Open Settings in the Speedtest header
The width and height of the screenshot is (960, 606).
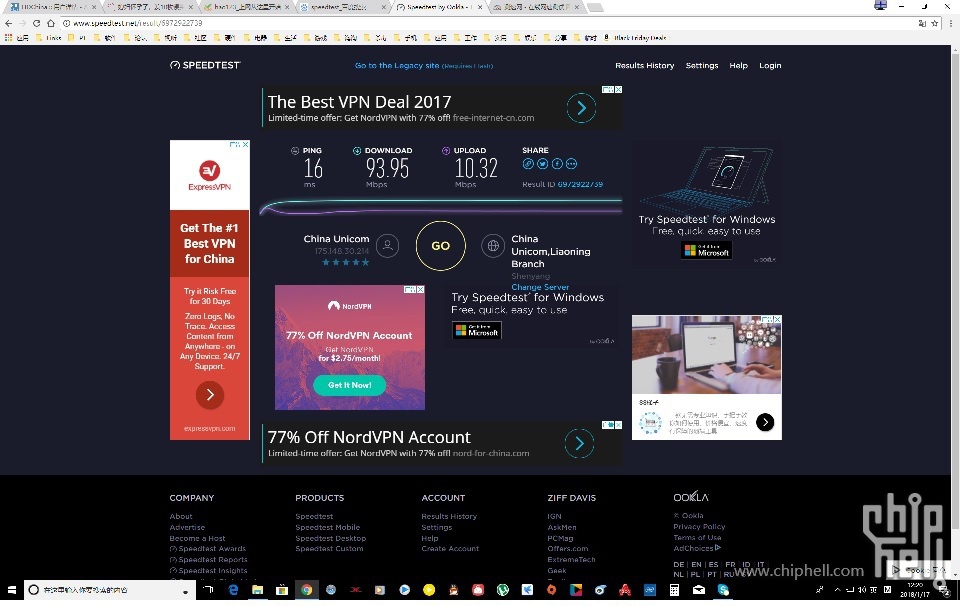[x=702, y=65]
